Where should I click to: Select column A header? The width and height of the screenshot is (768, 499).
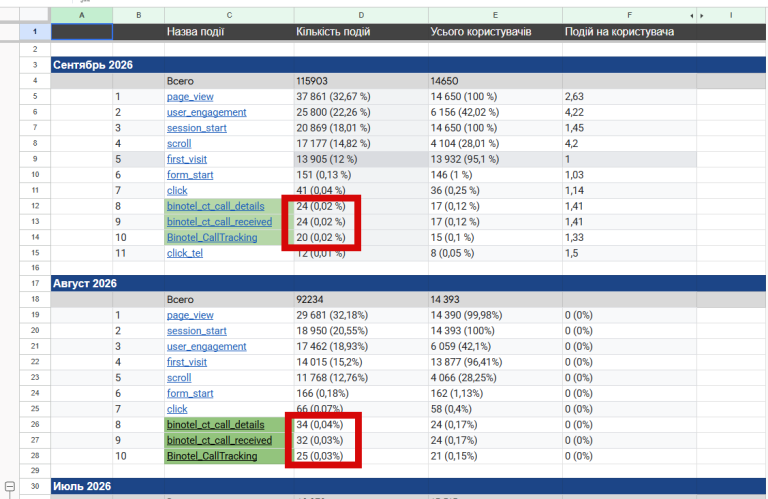82,15
